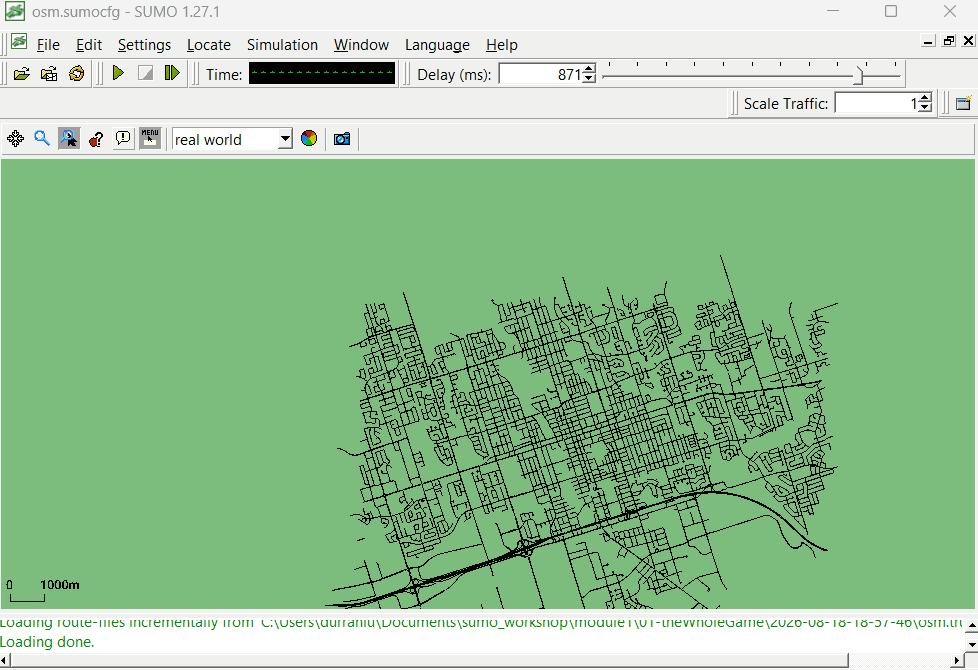Edit the color scheme with the color wheel icon
978x670 pixels.
click(x=309, y=138)
